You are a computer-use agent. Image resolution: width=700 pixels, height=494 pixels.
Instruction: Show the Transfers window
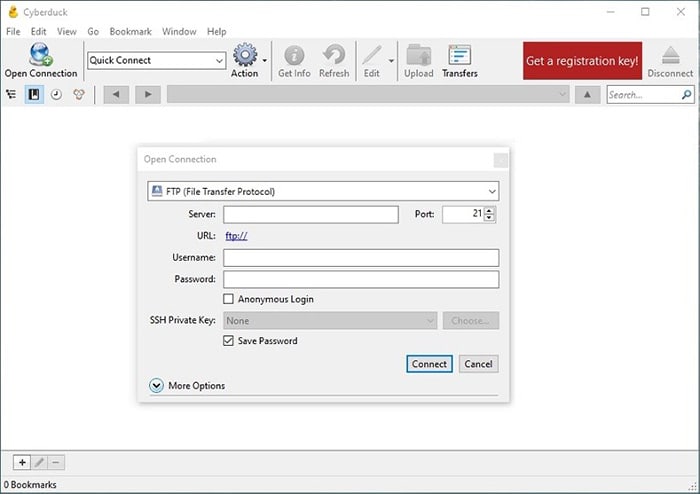460,61
